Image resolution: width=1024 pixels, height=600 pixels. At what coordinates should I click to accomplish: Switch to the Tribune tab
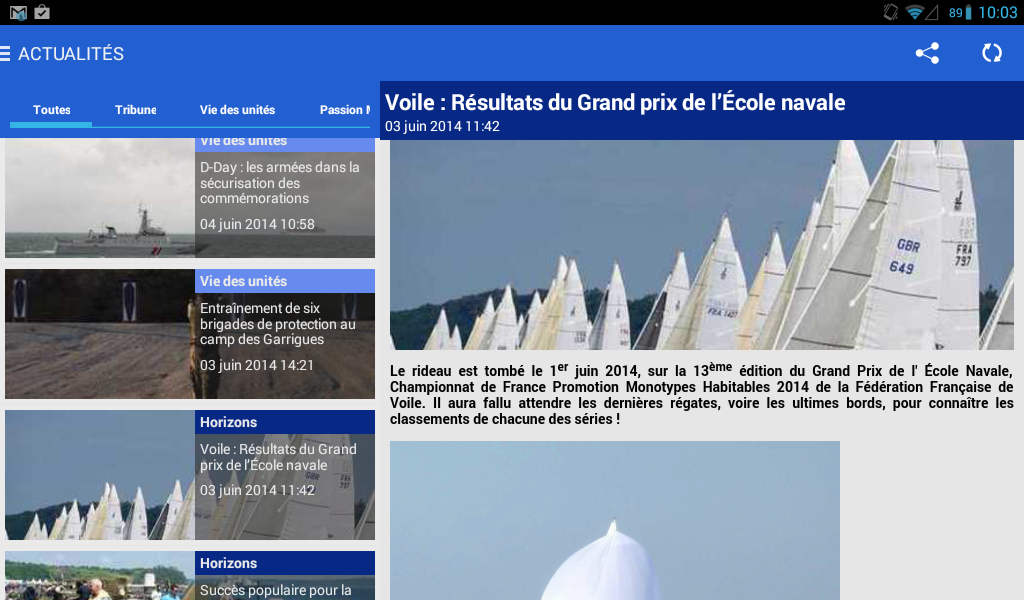click(x=135, y=110)
